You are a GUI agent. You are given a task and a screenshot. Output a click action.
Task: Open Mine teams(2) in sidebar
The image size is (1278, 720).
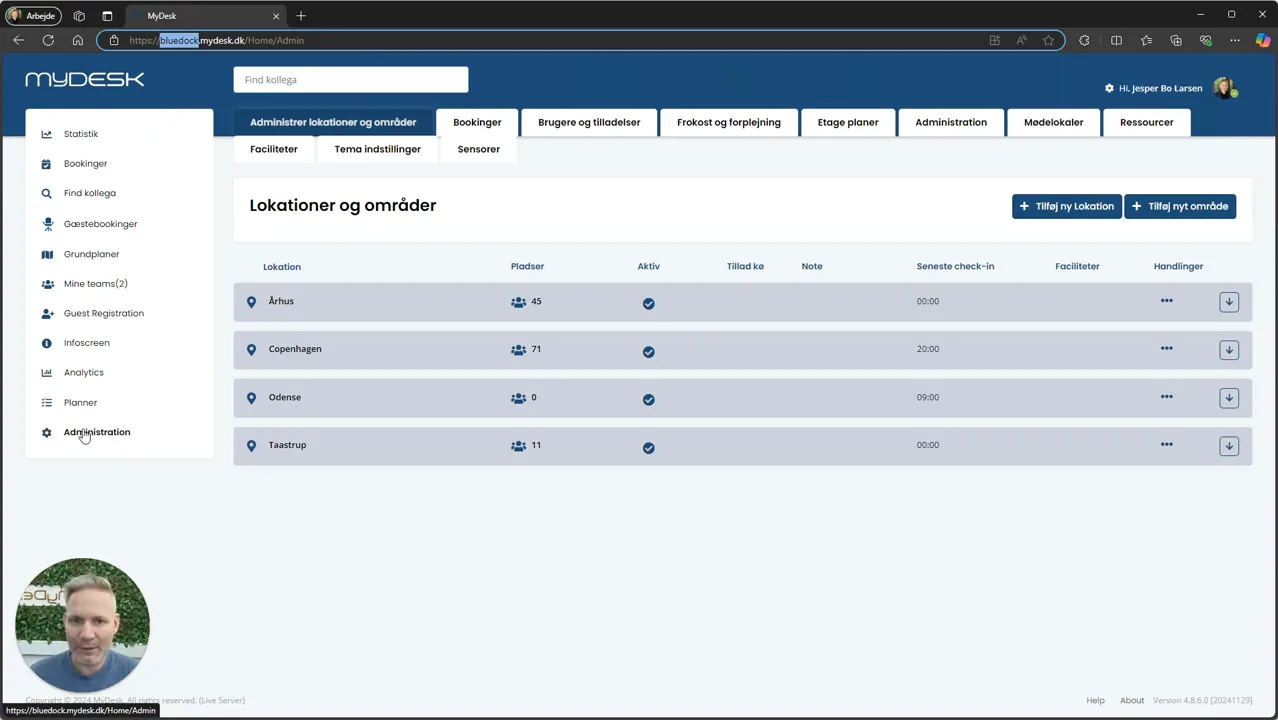click(x=95, y=284)
